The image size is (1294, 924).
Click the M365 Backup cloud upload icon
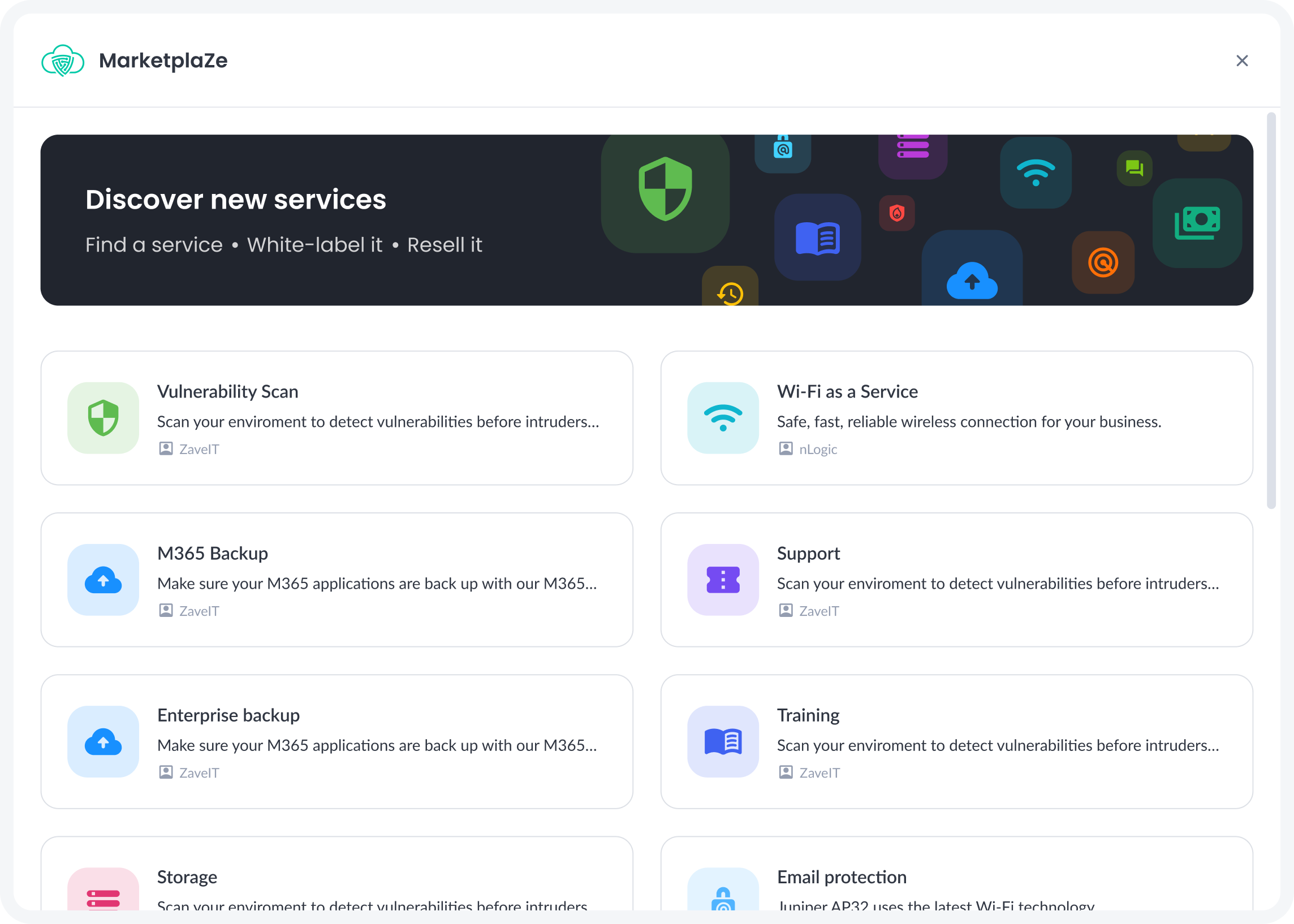tap(103, 580)
